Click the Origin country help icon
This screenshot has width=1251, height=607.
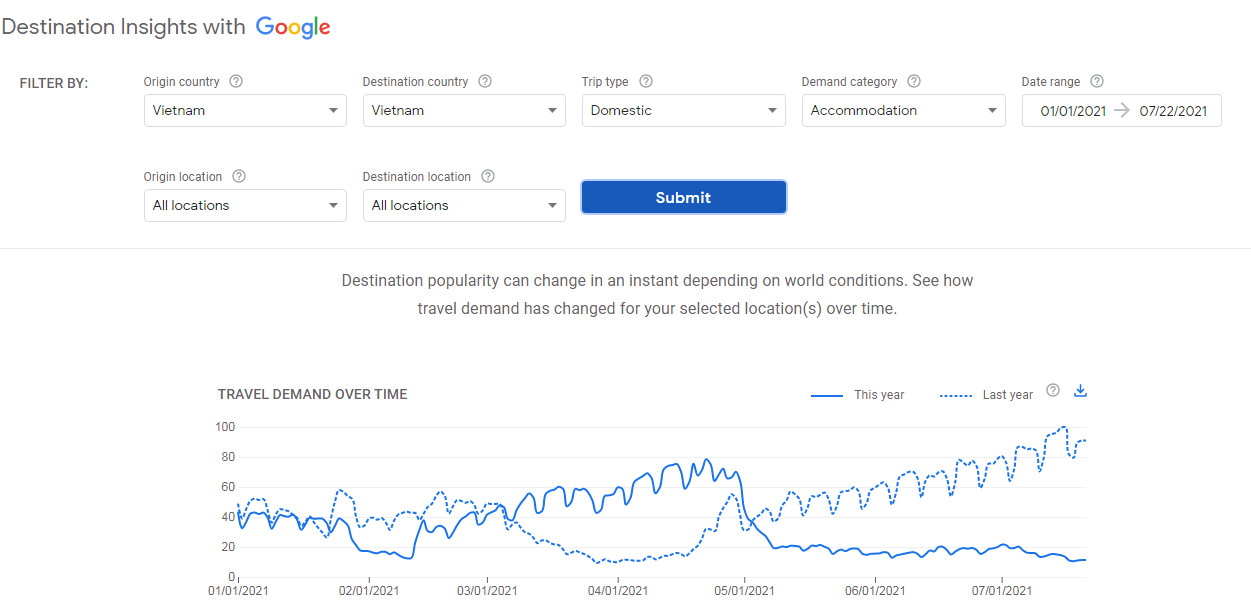point(236,82)
